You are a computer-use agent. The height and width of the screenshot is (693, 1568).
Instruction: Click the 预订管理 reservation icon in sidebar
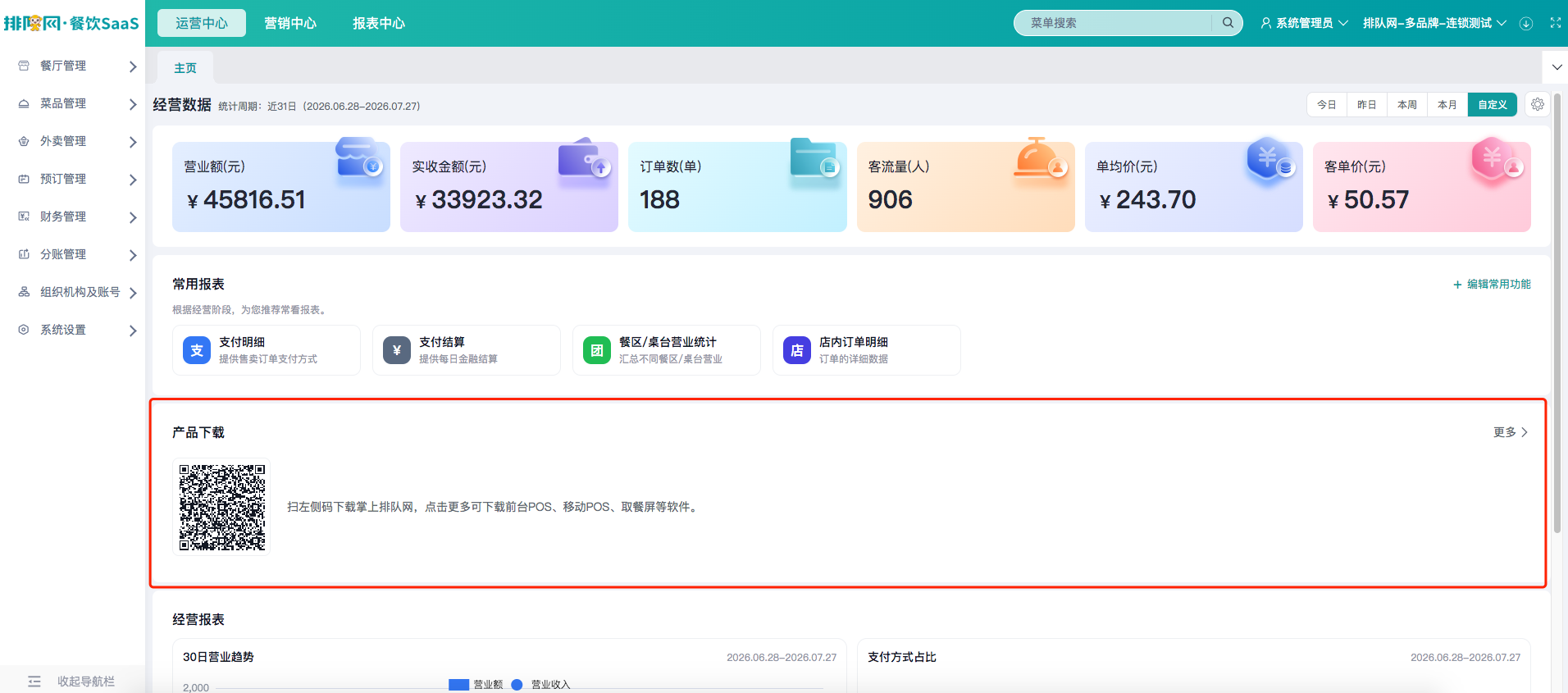(x=24, y=179)
